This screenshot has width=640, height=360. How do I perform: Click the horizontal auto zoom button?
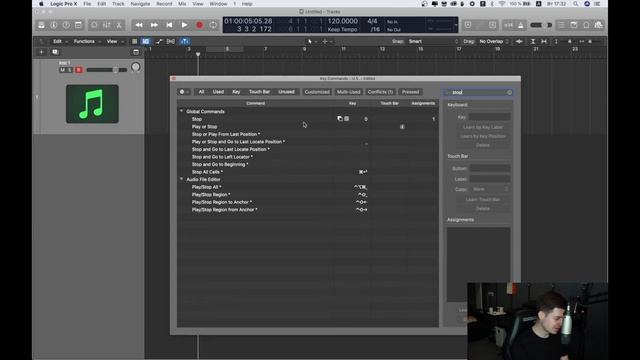pos(544,42)
